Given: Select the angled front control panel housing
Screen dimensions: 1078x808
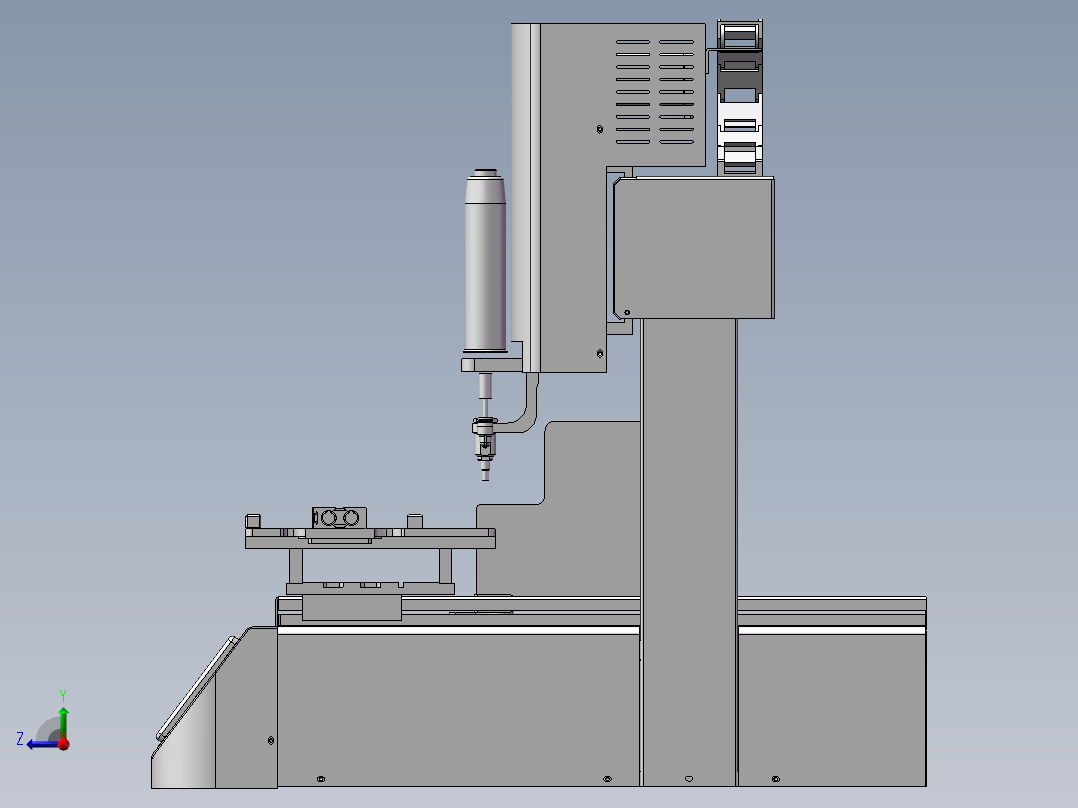Looking at the screenshot, I should point(214,708).
